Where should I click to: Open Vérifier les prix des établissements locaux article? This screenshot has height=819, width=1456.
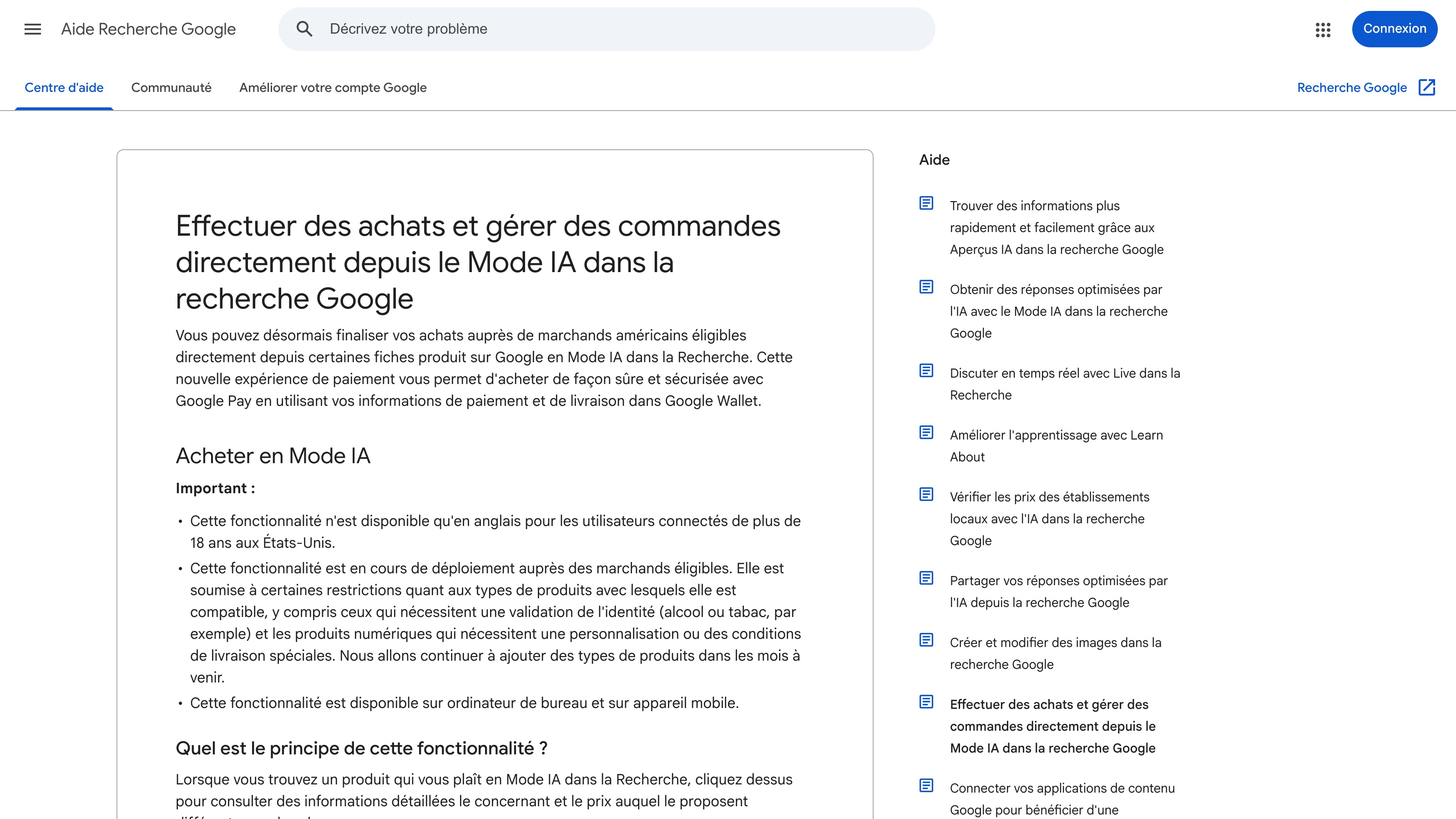pyautogui.click(x=1050, y=519)
